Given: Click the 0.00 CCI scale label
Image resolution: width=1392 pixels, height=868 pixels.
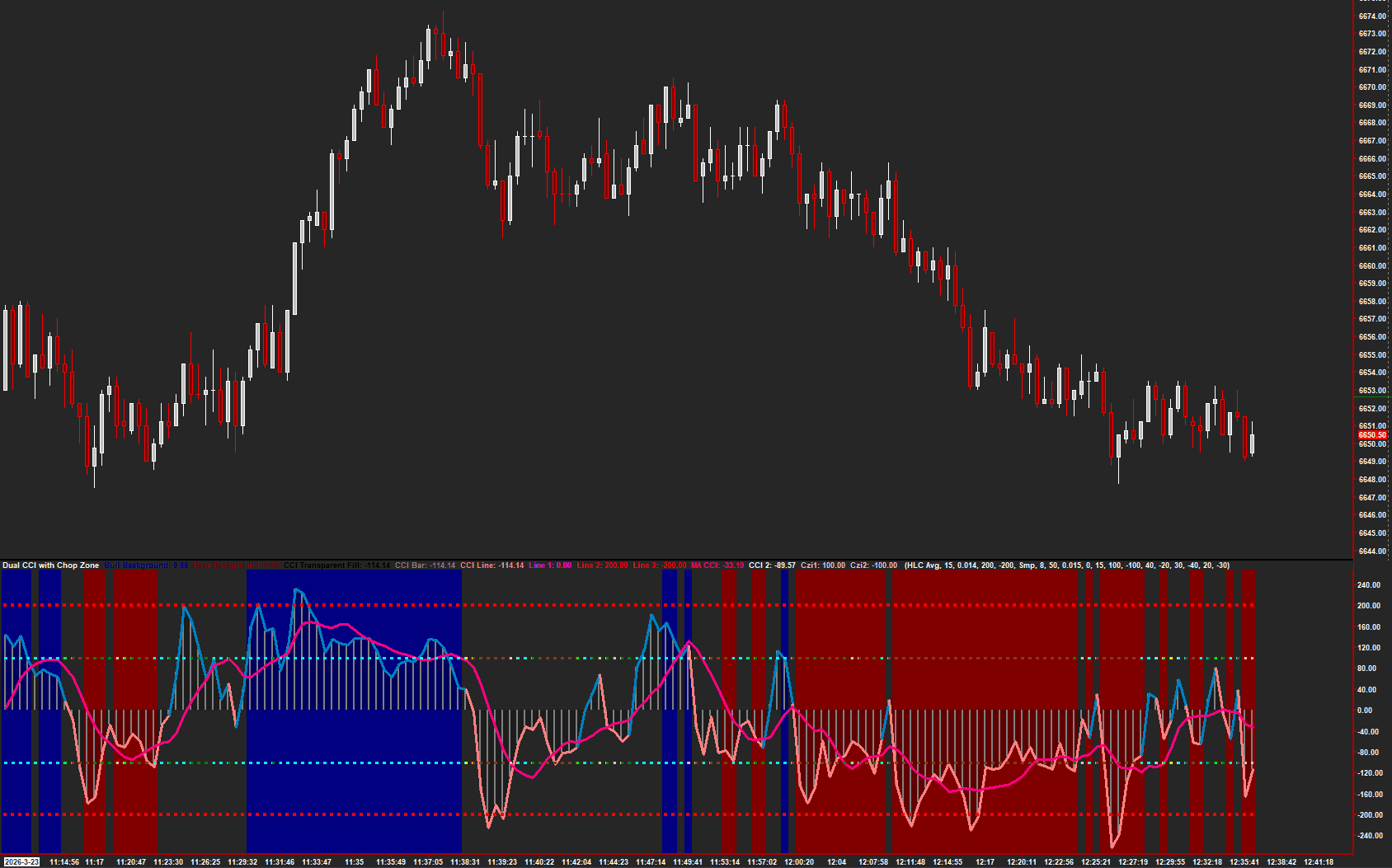Looking at the screenshot, I should [1366, 711].
